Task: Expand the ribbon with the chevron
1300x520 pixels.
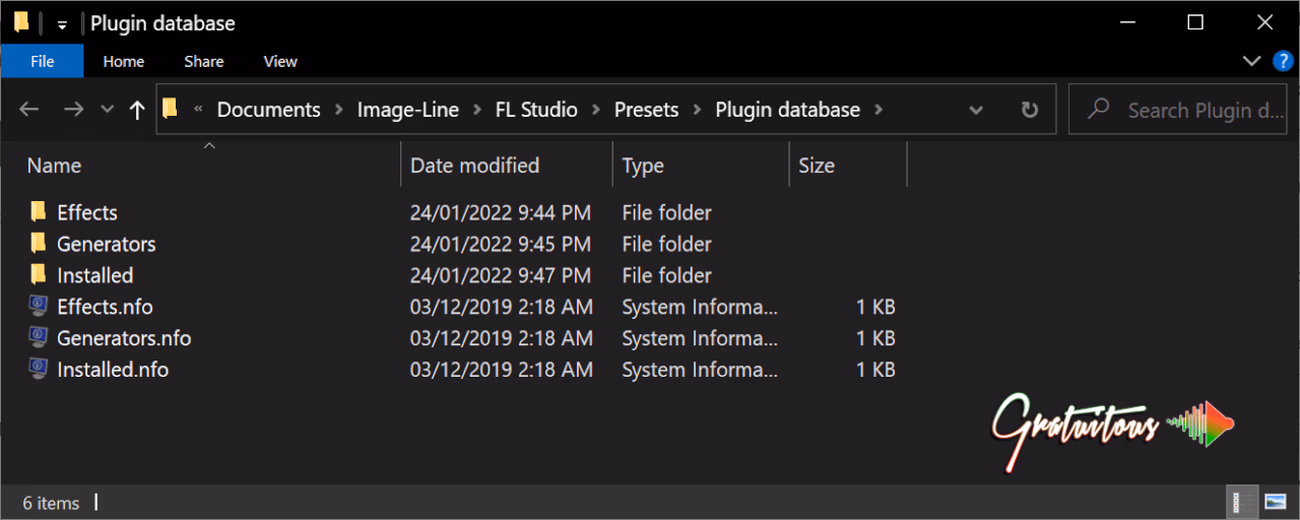Action: tap(1251, 61)
